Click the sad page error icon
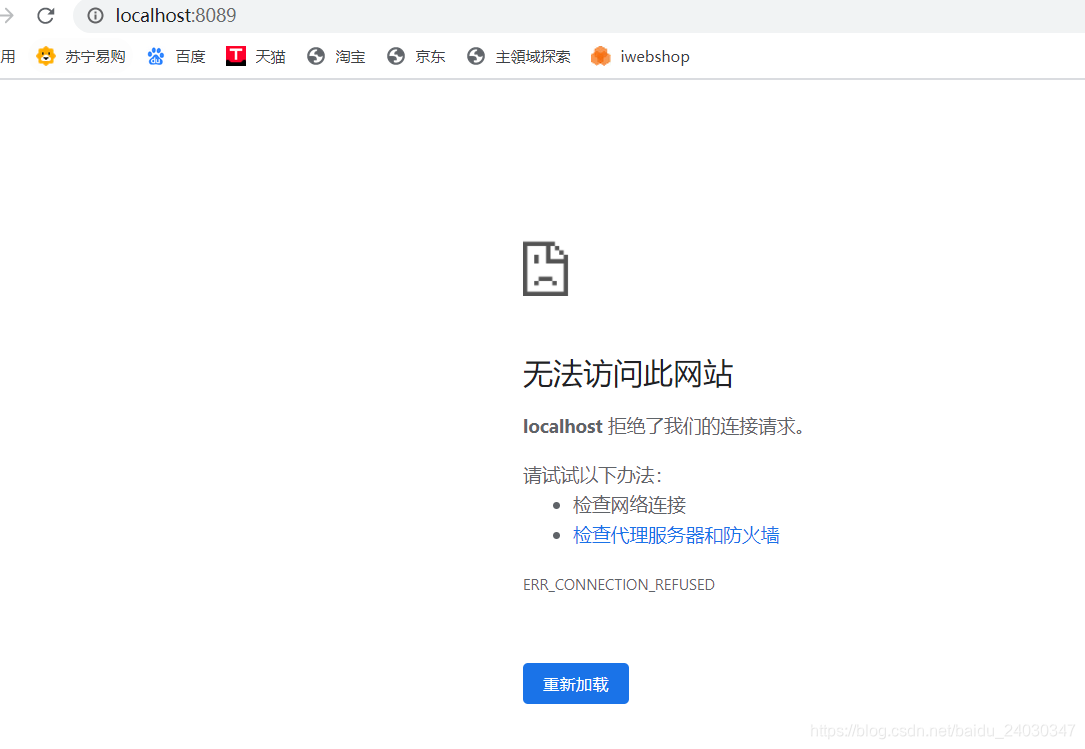The height and width of the screenshot is (749, 1085). 545,269
